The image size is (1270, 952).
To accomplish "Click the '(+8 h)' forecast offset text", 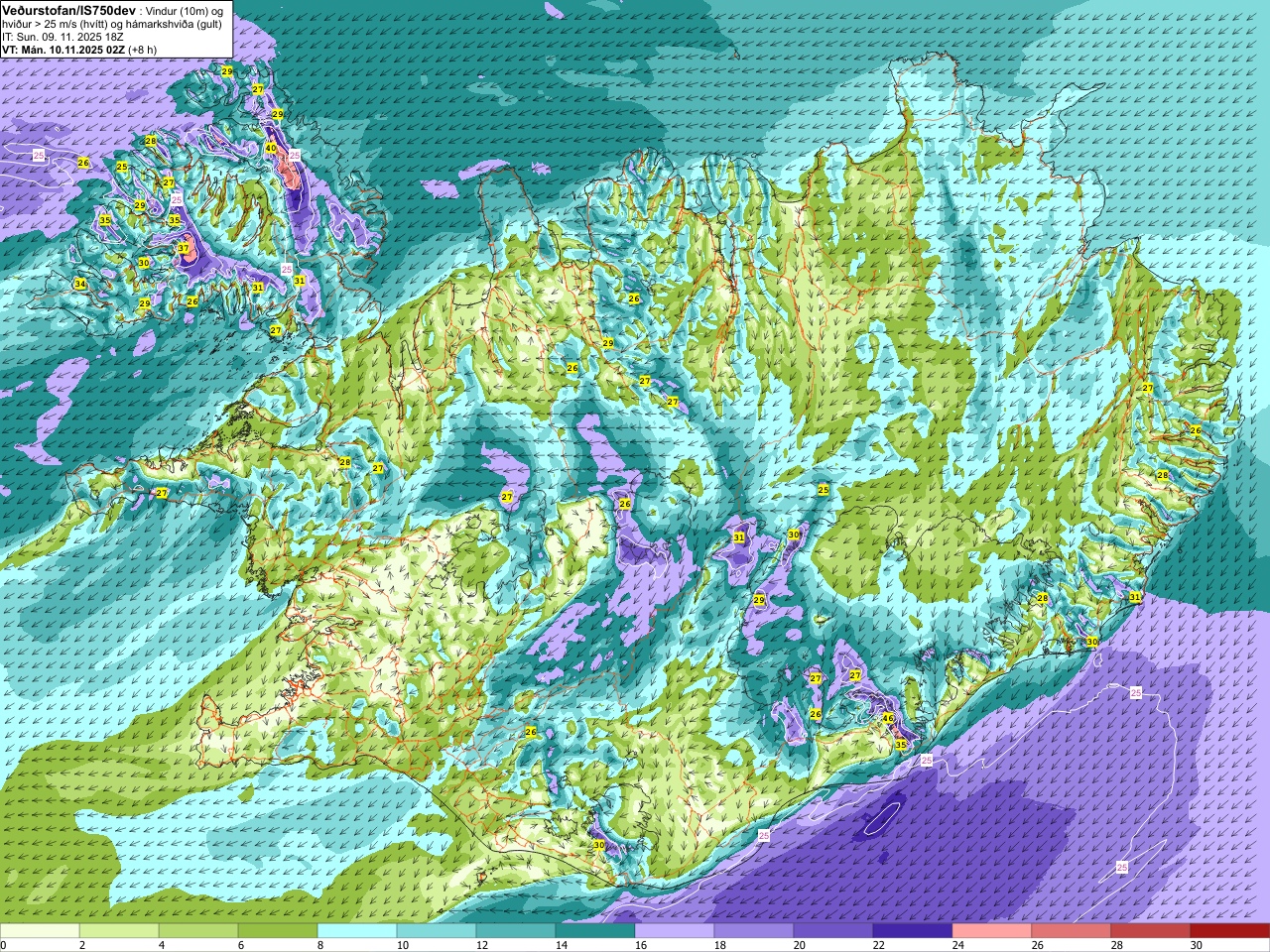I will [143, 50].
